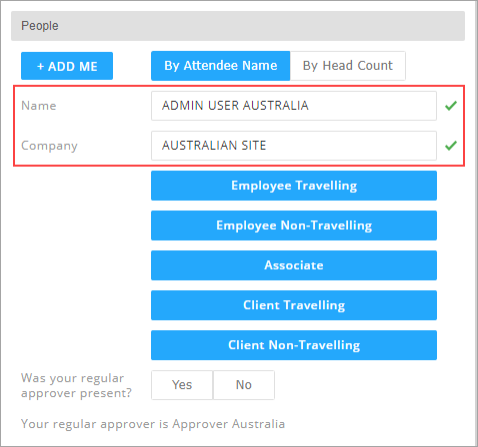Select Employee Travelling attendee type
This screenshot has height=447, width=478.
click(294, 186)
